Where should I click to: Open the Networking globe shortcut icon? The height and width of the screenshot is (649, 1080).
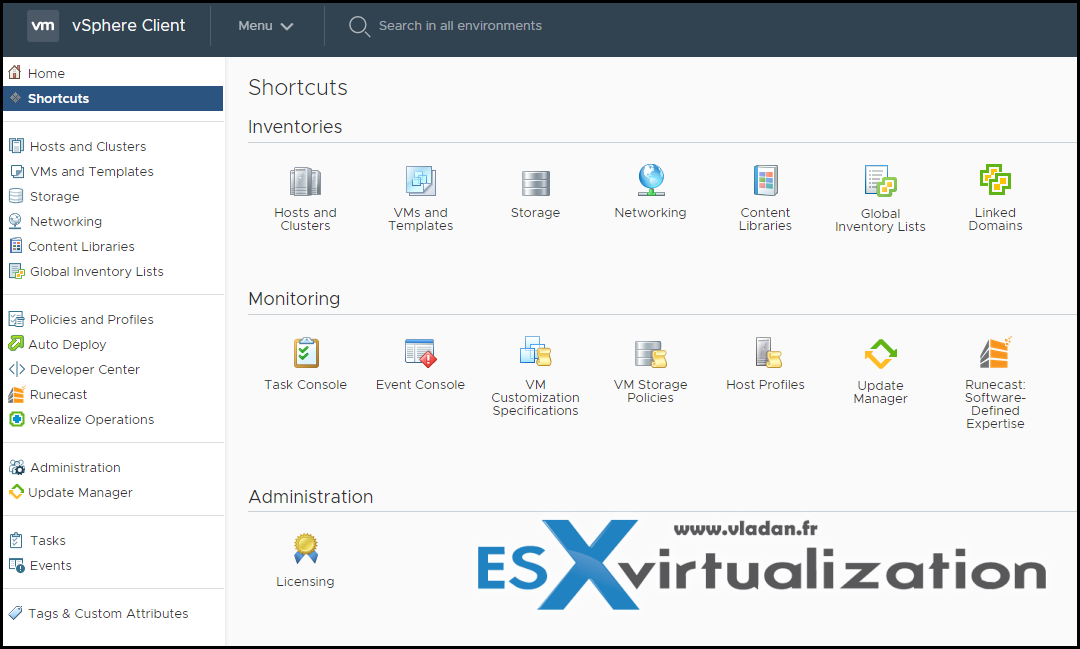coord(650,180)
